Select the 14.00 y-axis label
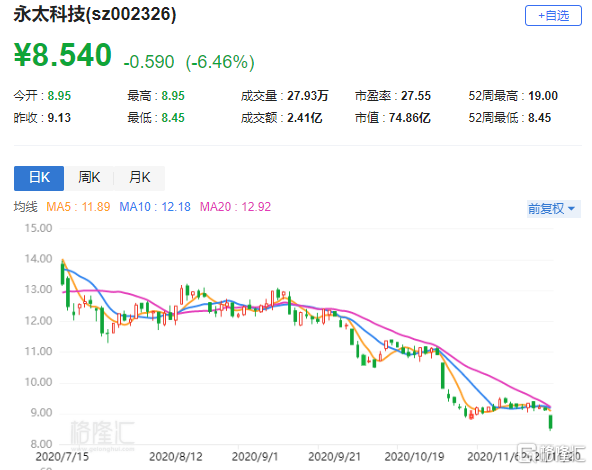The image size is (592, 470). (39, 259)
